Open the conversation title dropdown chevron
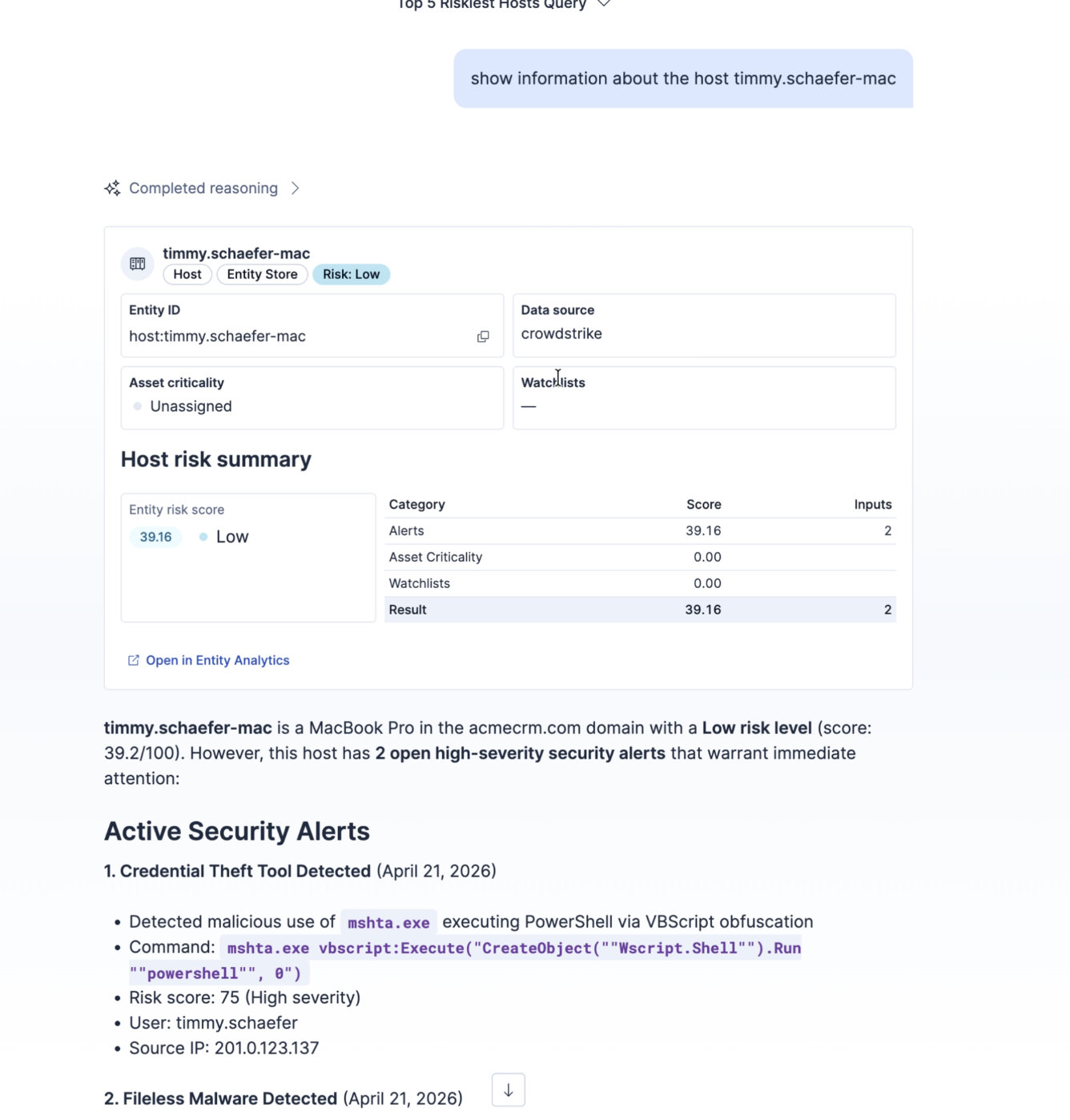 coord(605,4)
